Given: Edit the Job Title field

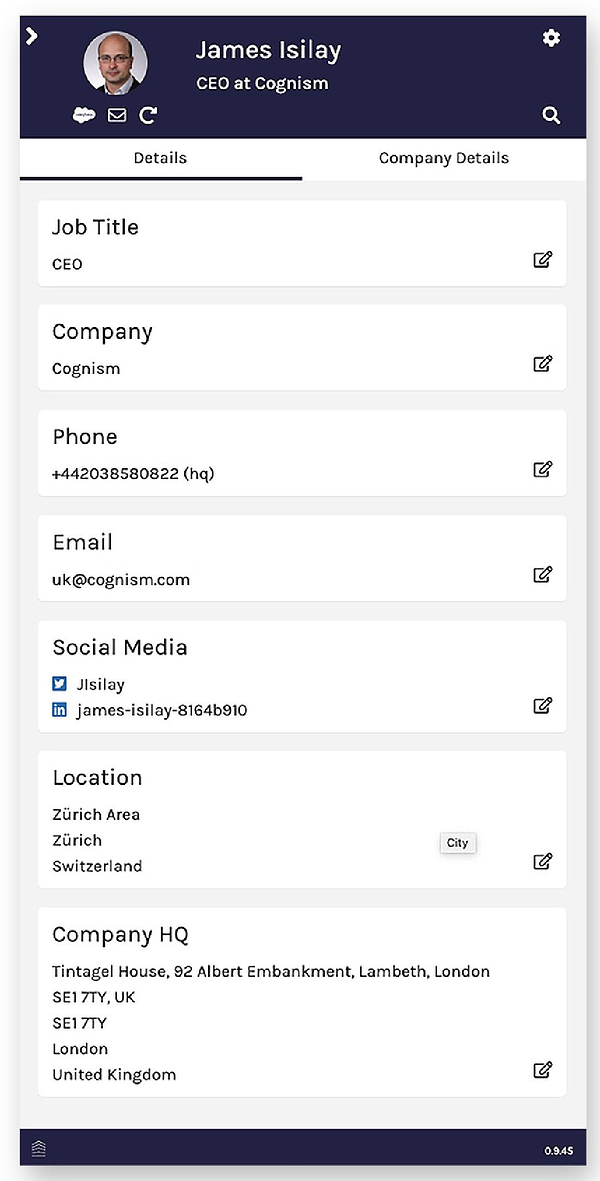Looking at the screenshot, I should tap(543, 259).
